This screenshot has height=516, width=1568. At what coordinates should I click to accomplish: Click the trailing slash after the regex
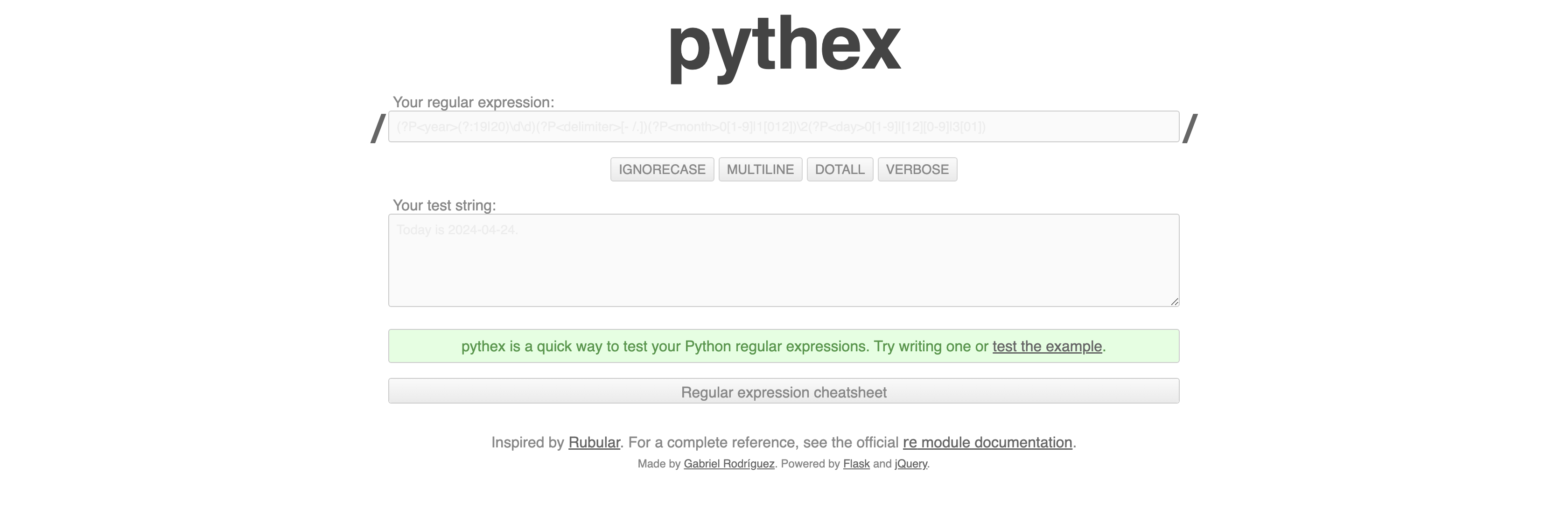click(1190, 128)
